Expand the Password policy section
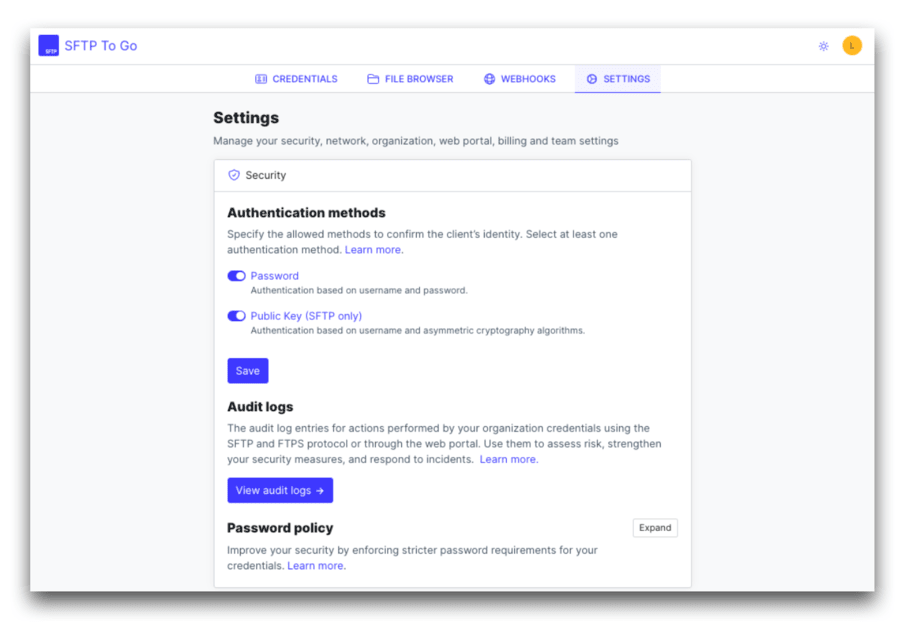Viewport: 900px width, 623px height. point(655,527)
